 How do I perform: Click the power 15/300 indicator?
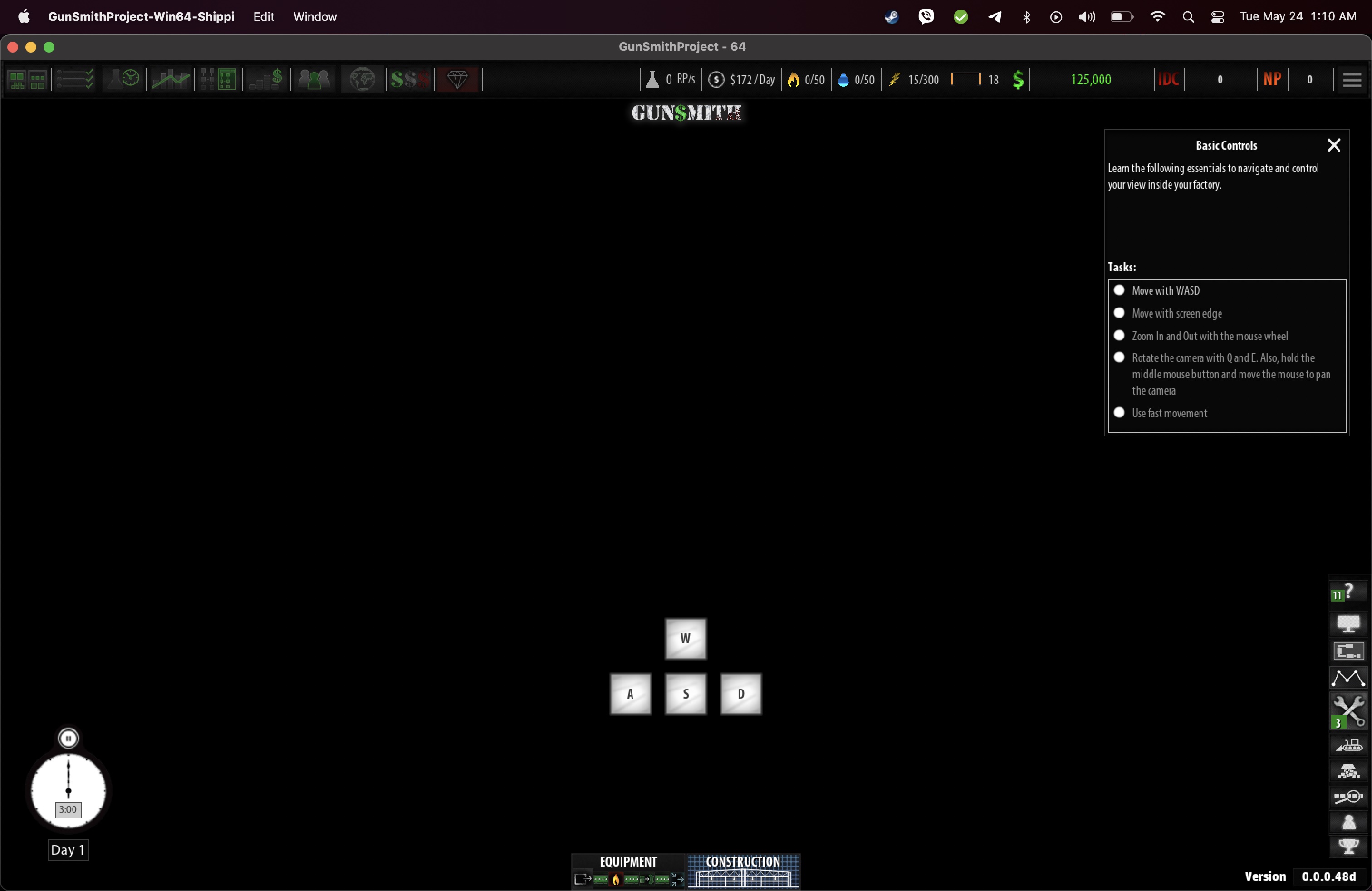914,79
